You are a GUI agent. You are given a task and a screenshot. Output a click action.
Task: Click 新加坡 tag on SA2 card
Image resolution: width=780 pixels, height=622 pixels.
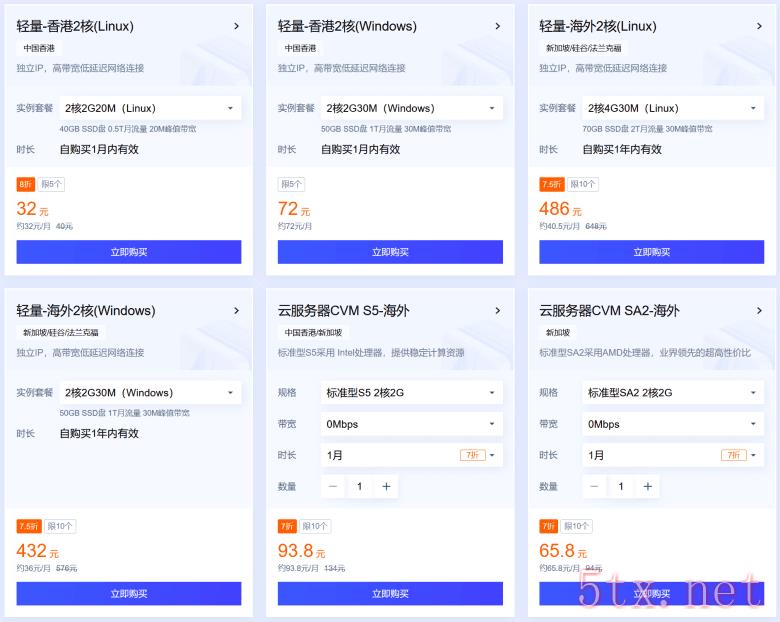[558, 332]
